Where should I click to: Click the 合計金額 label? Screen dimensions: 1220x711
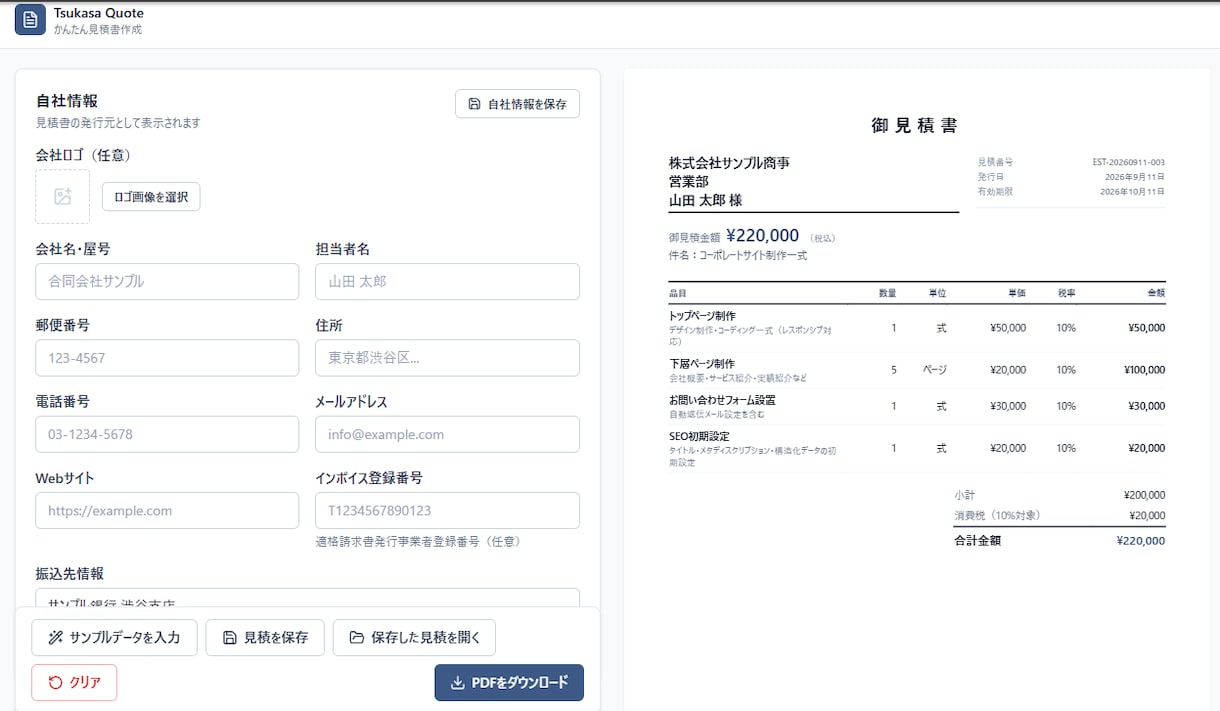click(x=977, y=540)
